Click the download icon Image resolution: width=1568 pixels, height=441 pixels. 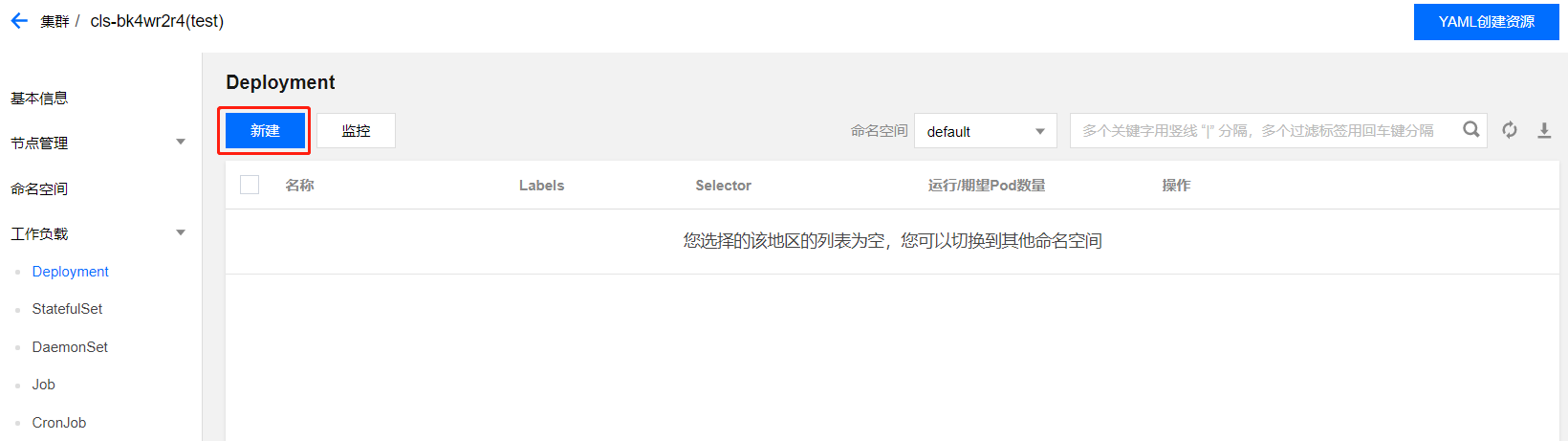pos(1544,130)
